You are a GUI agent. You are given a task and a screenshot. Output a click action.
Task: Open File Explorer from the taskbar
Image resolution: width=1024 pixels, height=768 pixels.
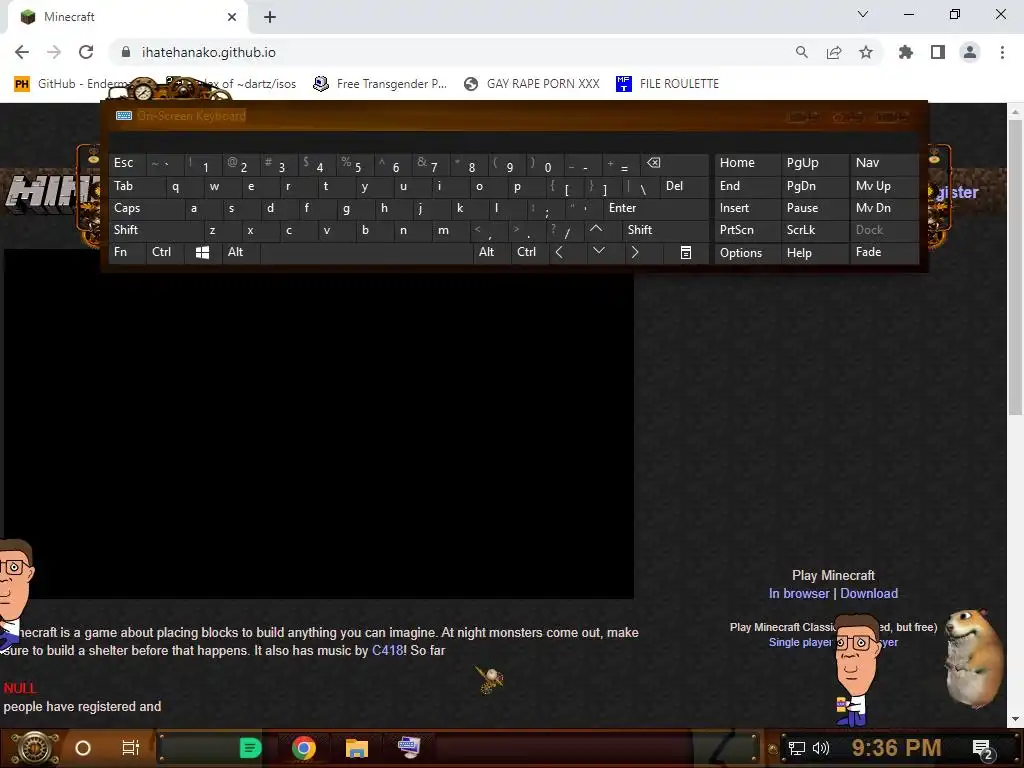pos(357,748)
